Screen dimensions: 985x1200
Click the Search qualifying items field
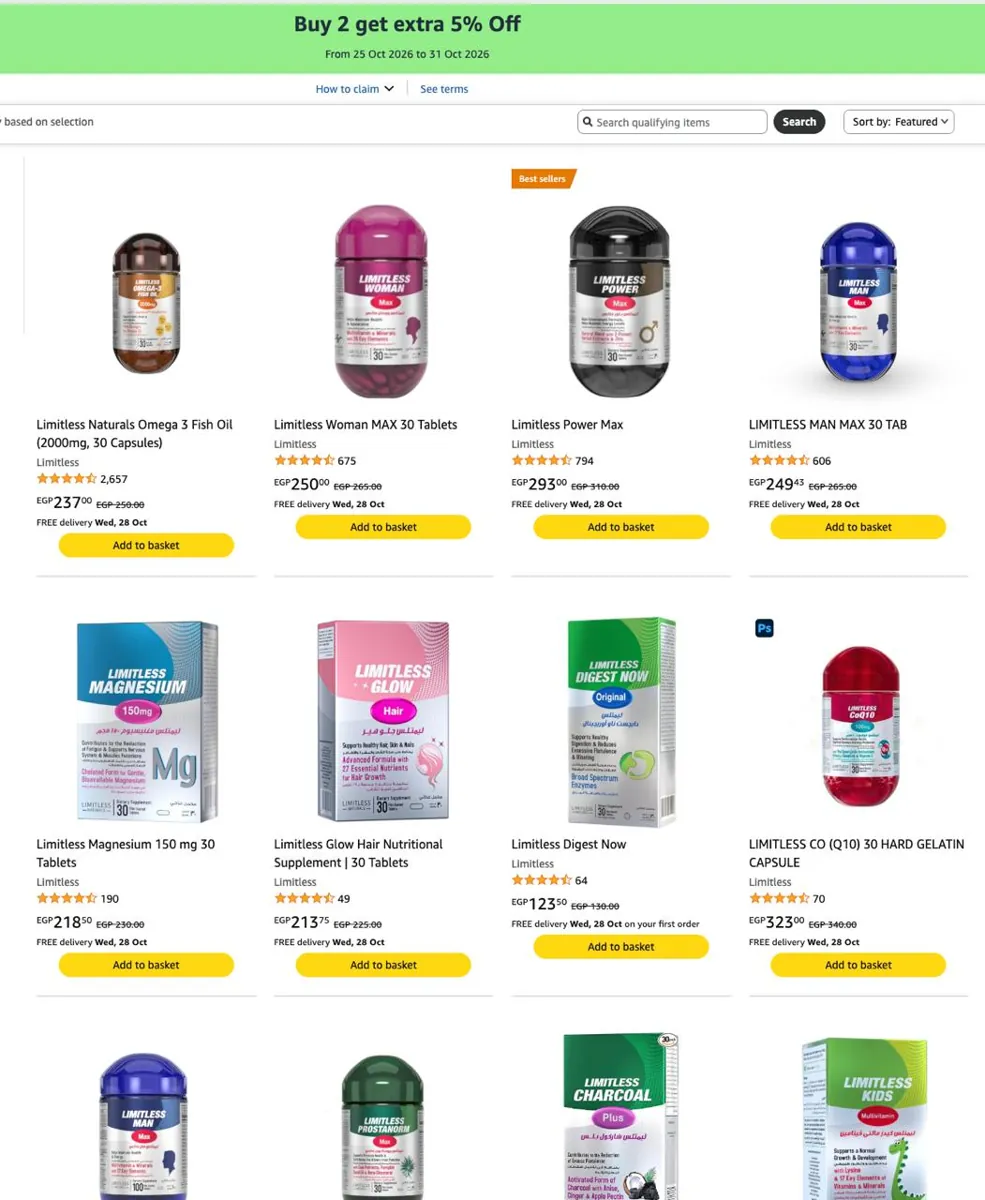point(672,122)
